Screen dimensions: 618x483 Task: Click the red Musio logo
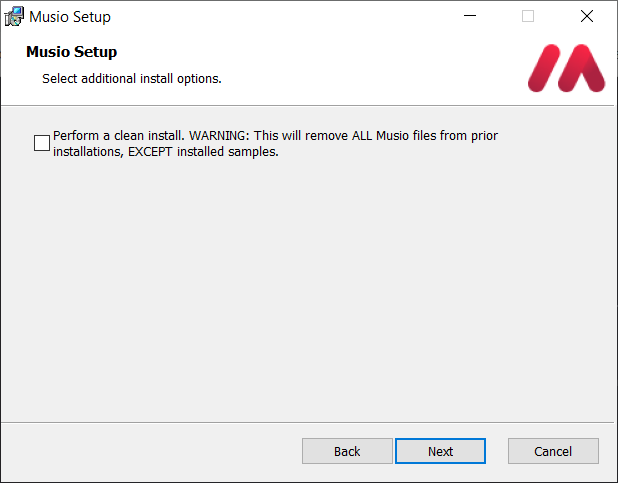point(566,67)
